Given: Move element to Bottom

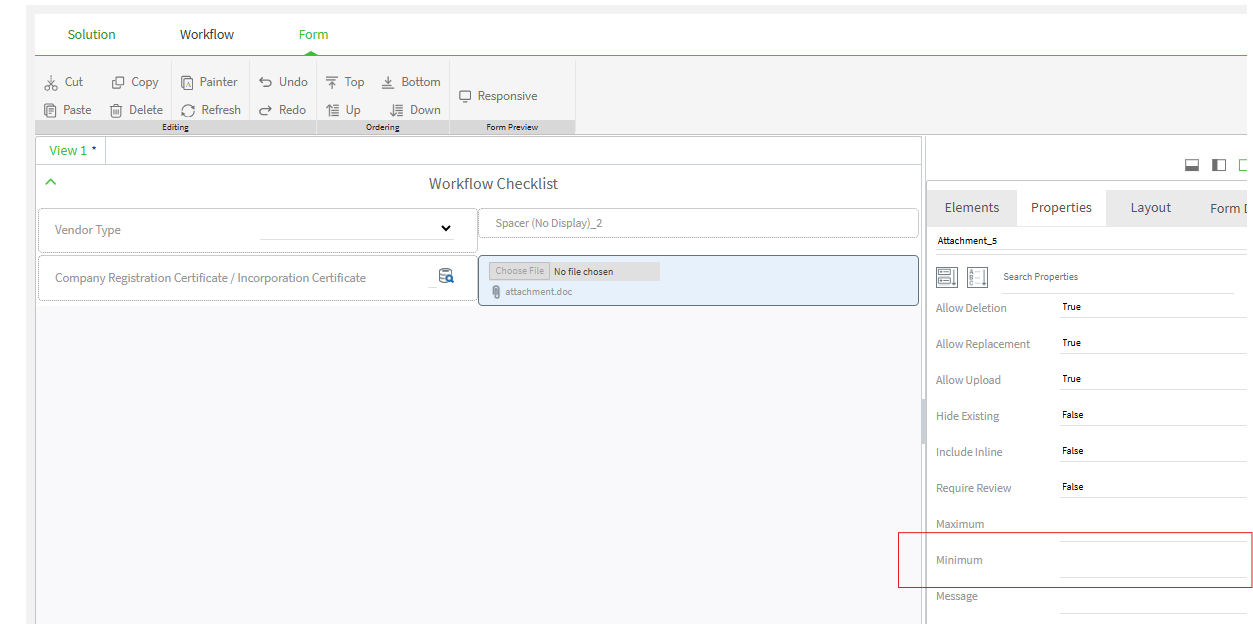Looking at the screenshot, I should point(411,82).
